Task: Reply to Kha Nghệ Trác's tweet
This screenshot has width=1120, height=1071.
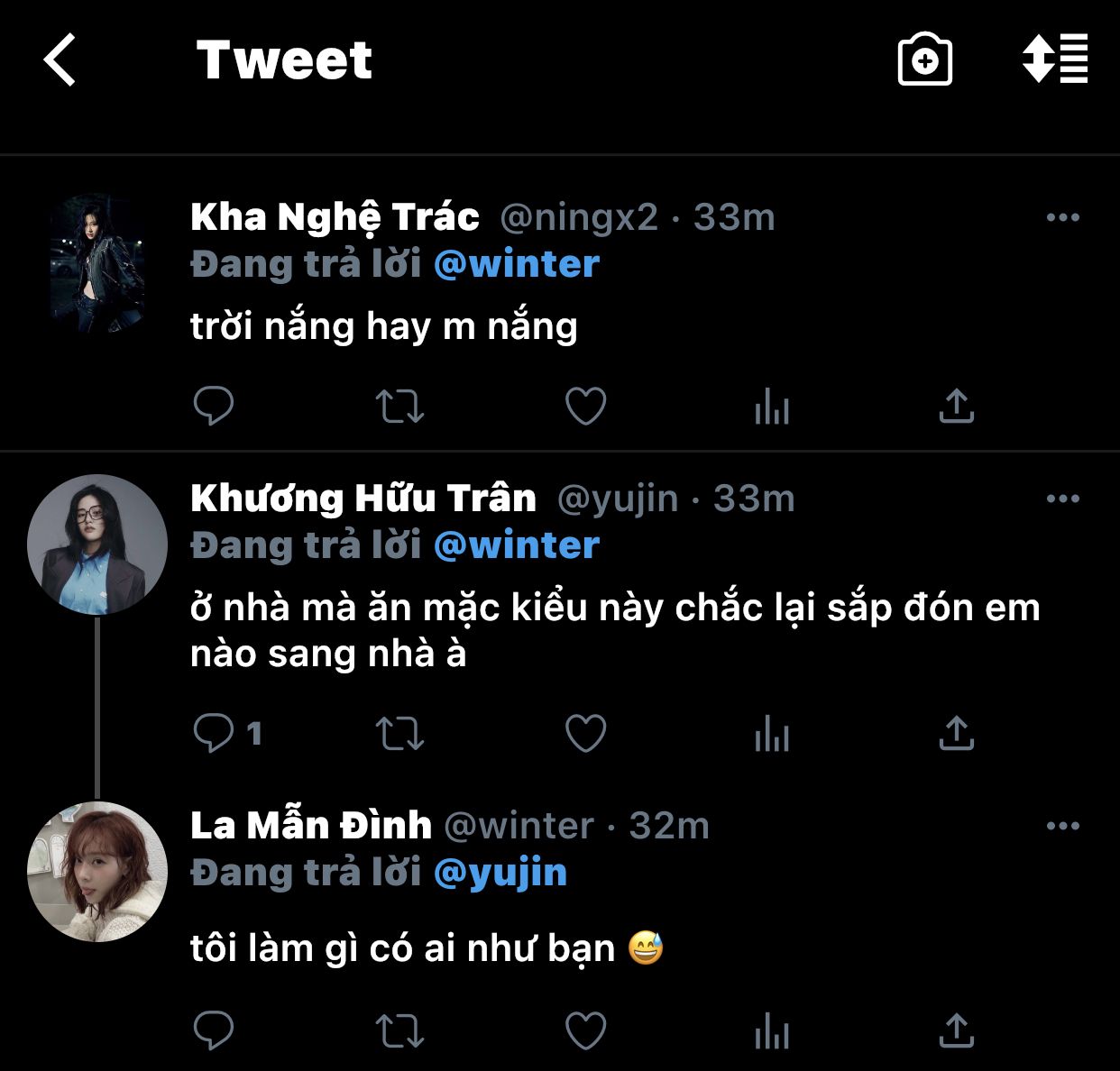Action: click(x=214, y=406)
